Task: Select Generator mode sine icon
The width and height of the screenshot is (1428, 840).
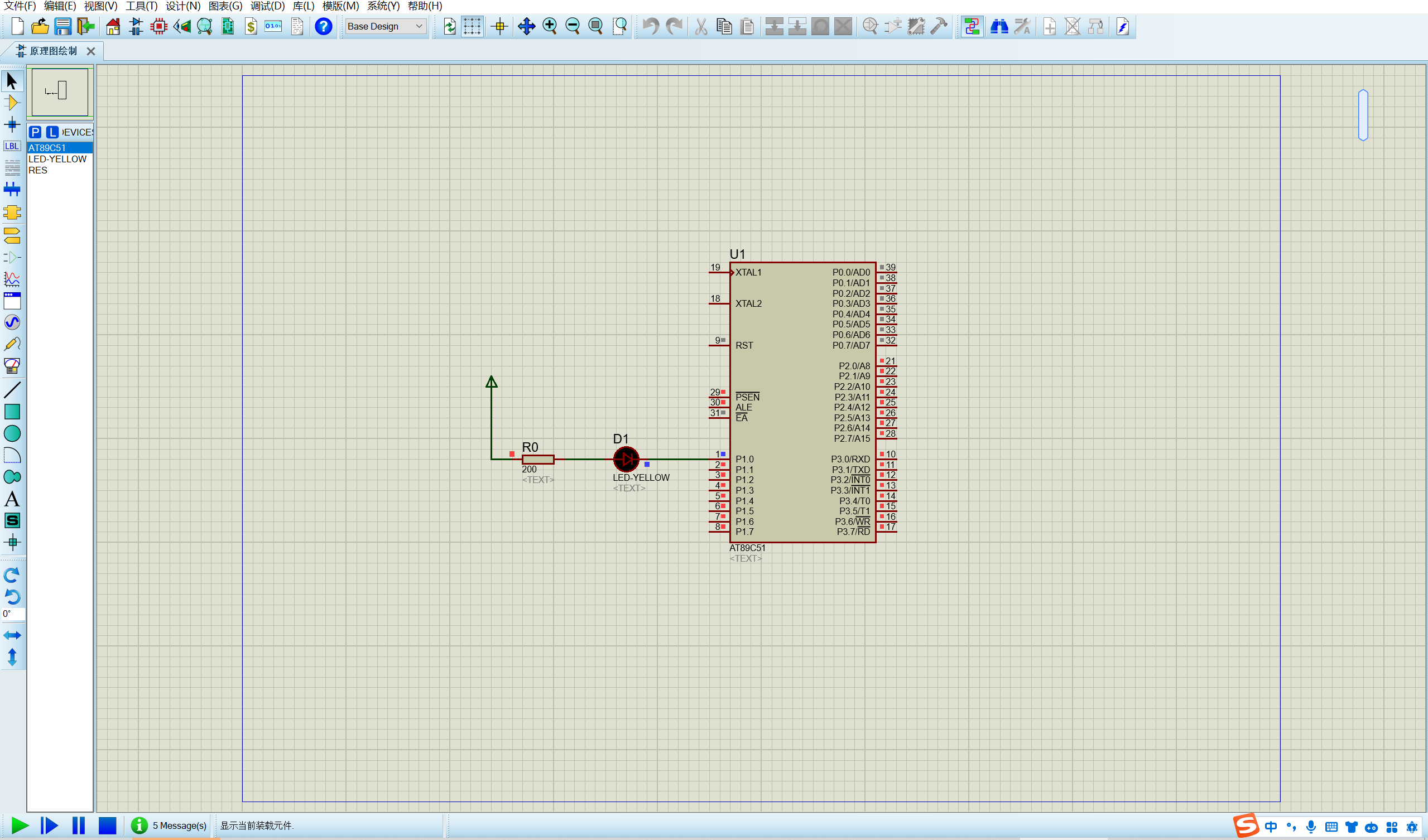Action: coord(12,322)
